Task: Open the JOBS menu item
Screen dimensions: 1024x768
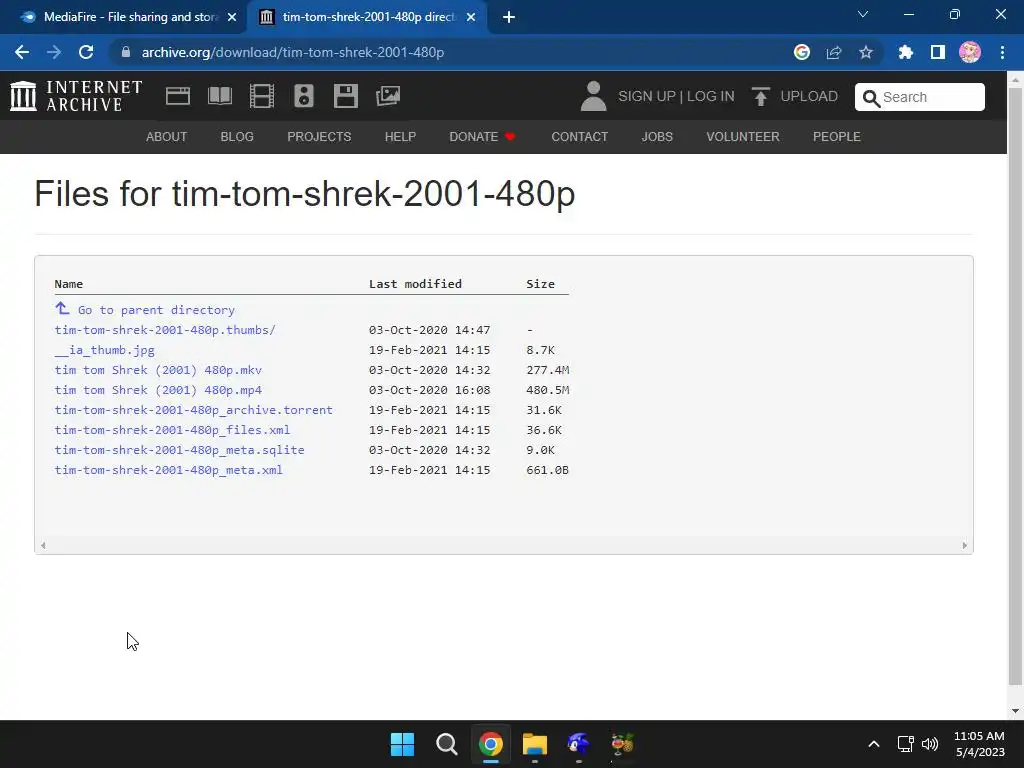Action: [x=657, y=136]
